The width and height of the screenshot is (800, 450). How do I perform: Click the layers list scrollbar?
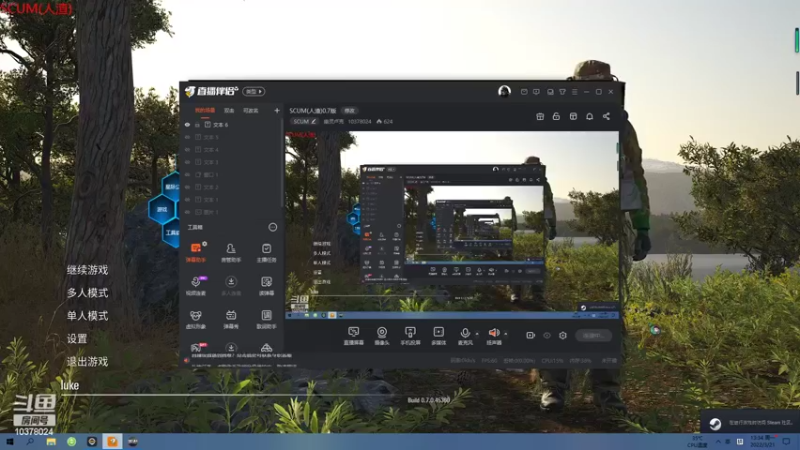pyautogui.click(x=282, y=163)
